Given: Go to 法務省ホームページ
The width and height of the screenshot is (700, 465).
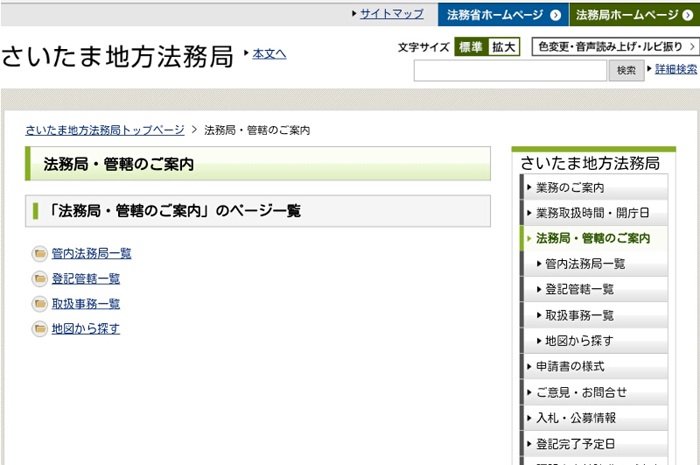Looking at the screenshot, I should [503, 15].
